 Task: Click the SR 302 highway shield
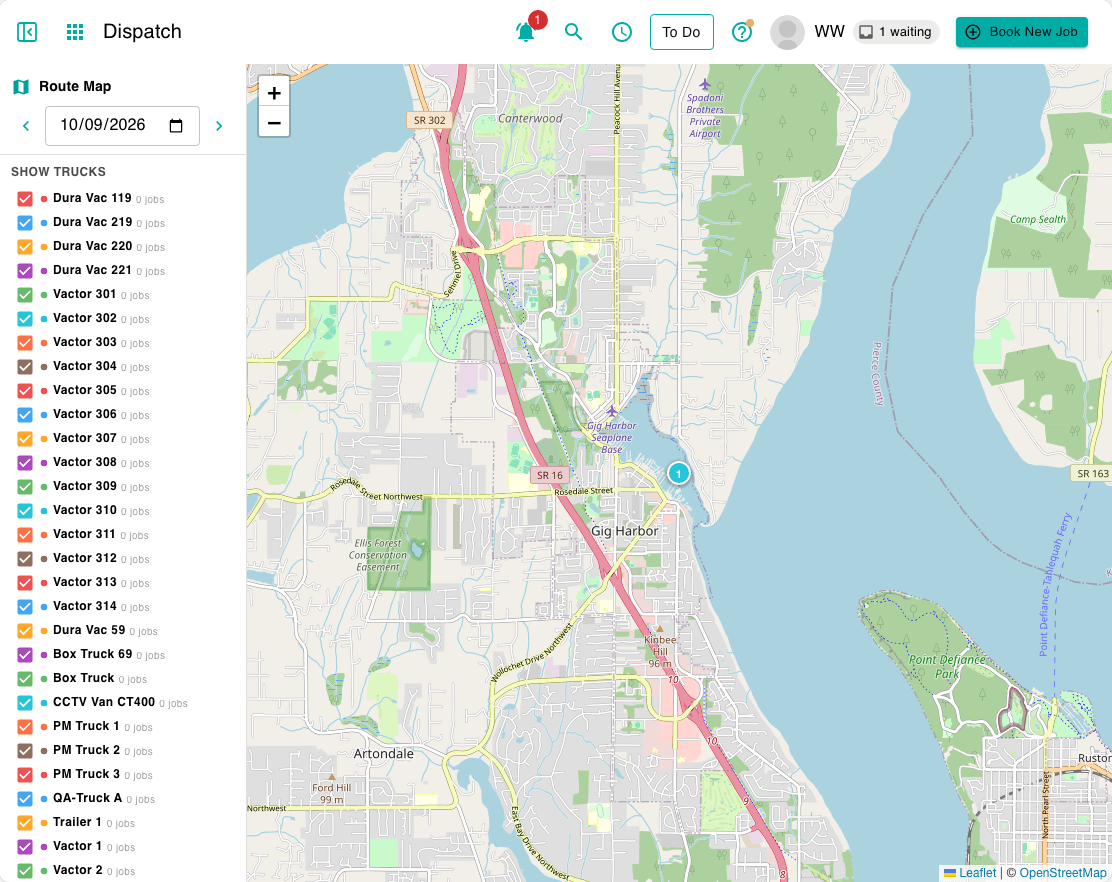point(430,120)
